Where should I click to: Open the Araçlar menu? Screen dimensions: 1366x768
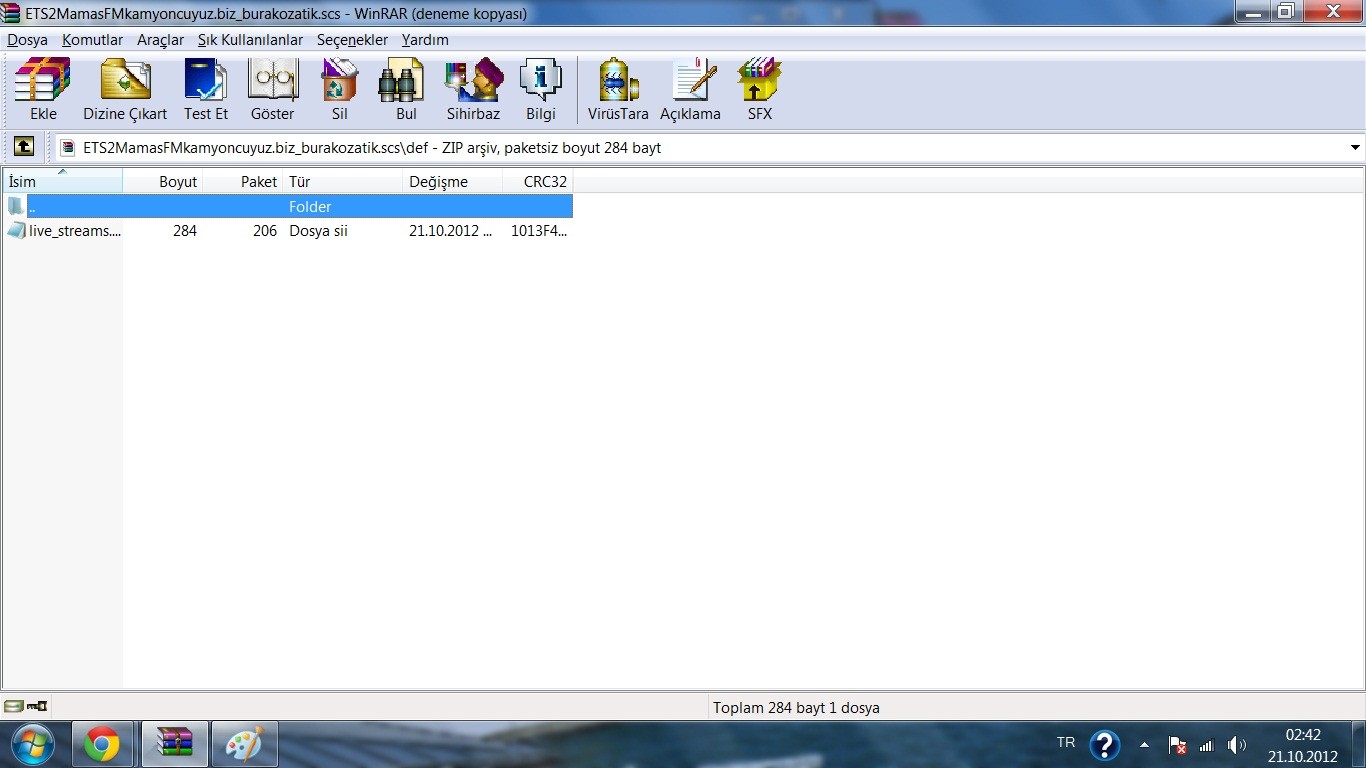tap(160, 40)
